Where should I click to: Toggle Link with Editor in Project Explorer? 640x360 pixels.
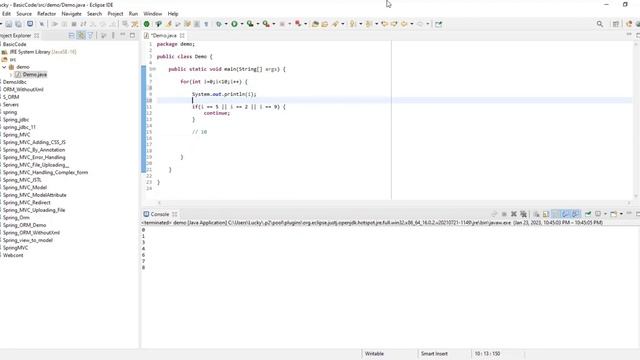[81, 36]
